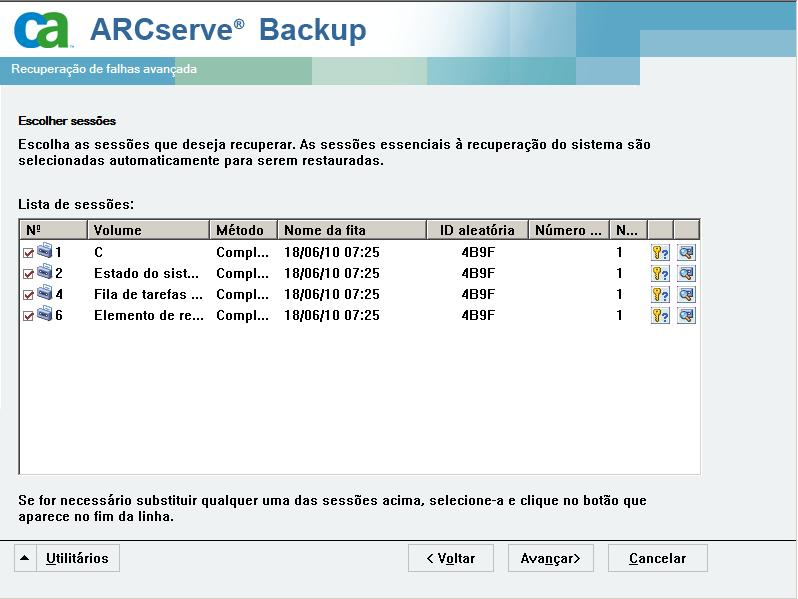The height and width of the screenshot is (599, 798).
Task: Go back with the Voltar button
Action: coord(451,558)
